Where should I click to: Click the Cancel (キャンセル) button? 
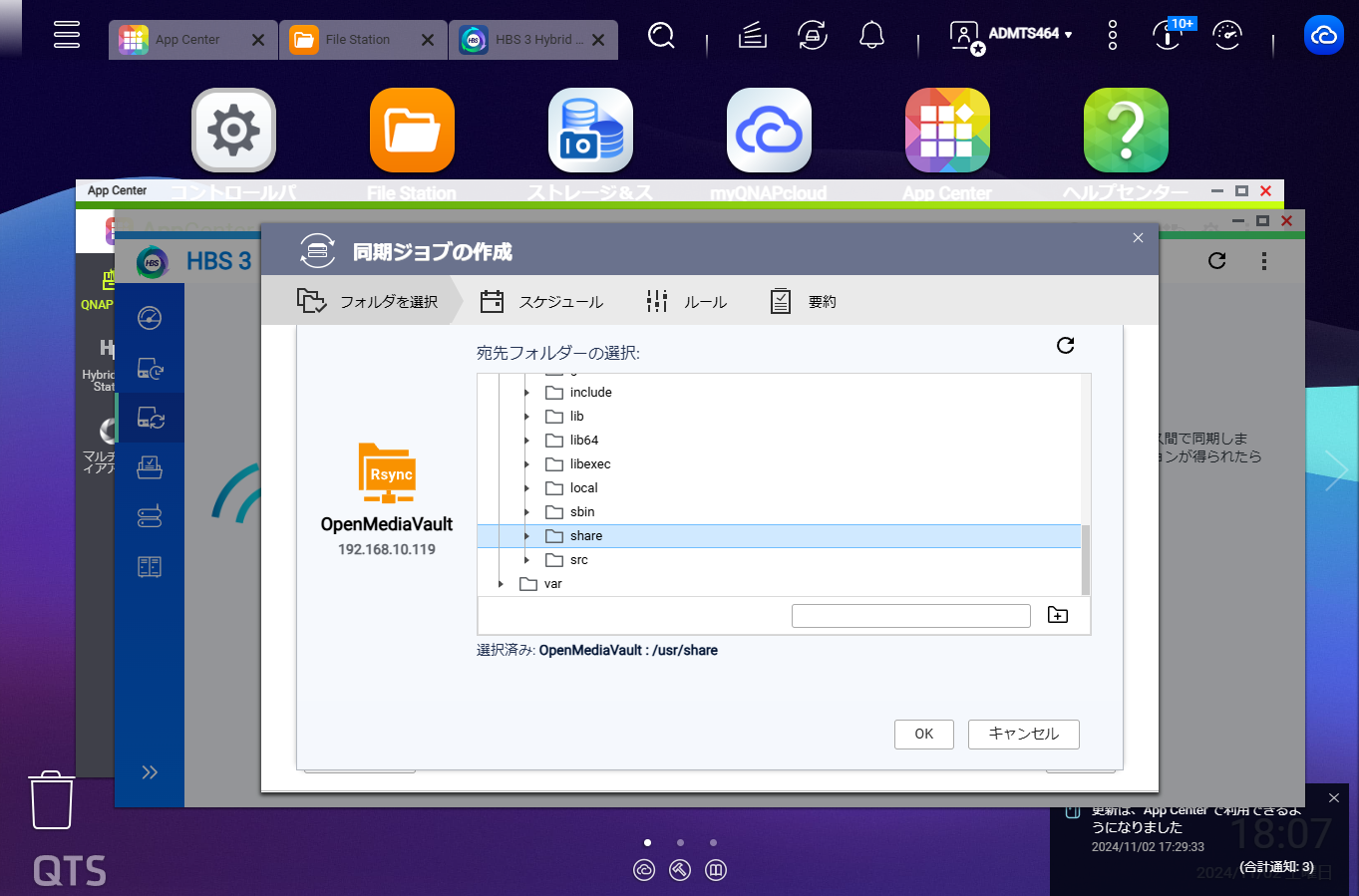point(1024,734)
